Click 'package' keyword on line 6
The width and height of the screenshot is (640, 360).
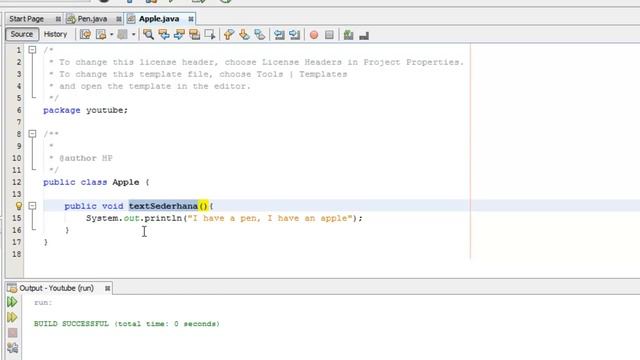(x=62, y=111)
